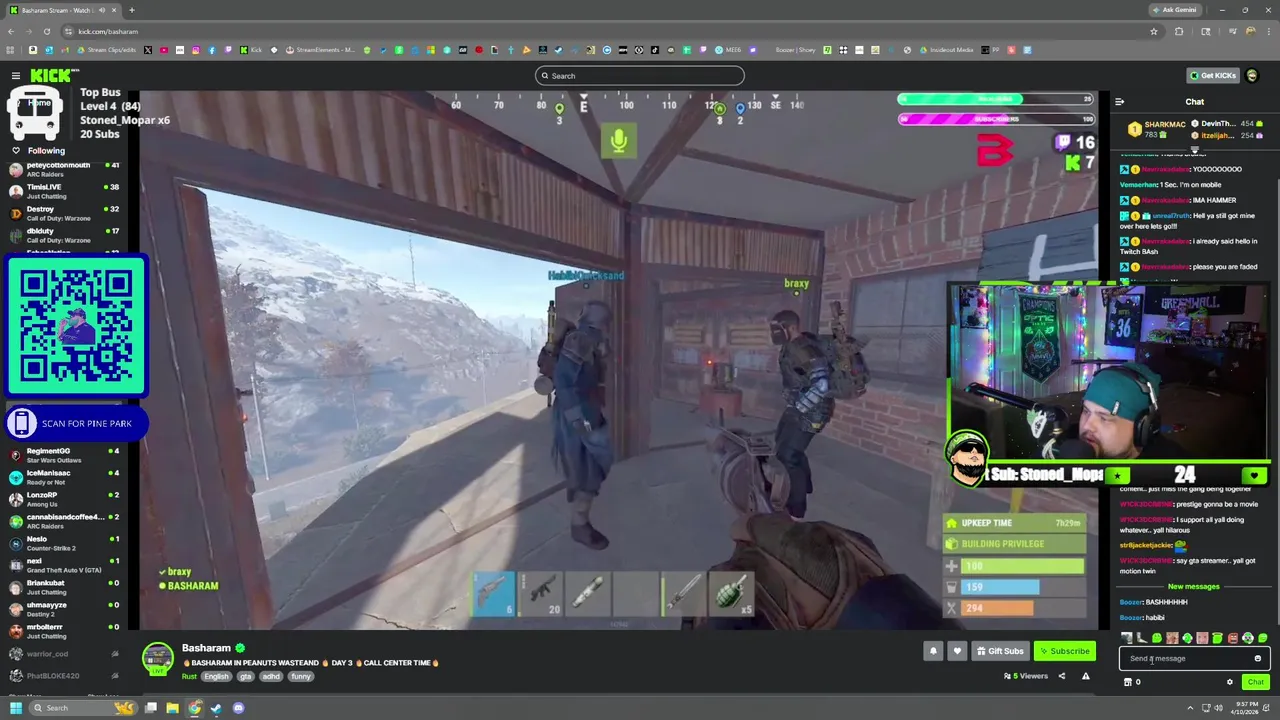Screen dimensions: 1280x720
Task: Select the Rust category tag
Action: [x=189, y=677]
